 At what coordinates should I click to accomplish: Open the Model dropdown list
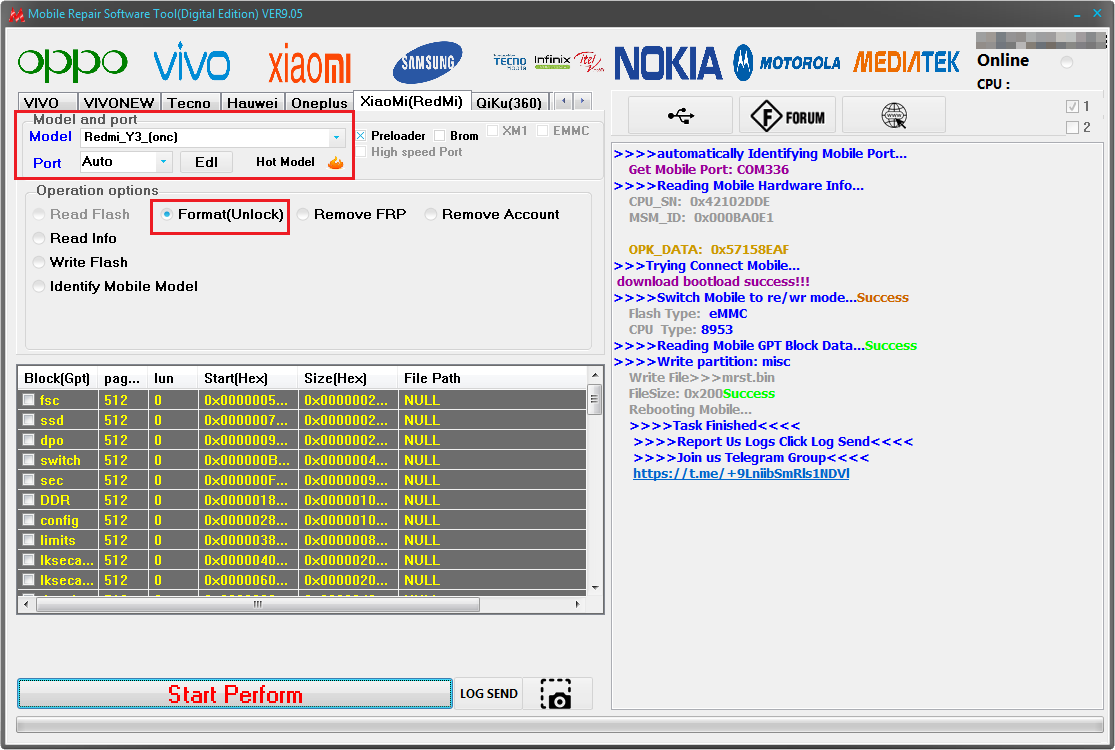tap(336, 137)
